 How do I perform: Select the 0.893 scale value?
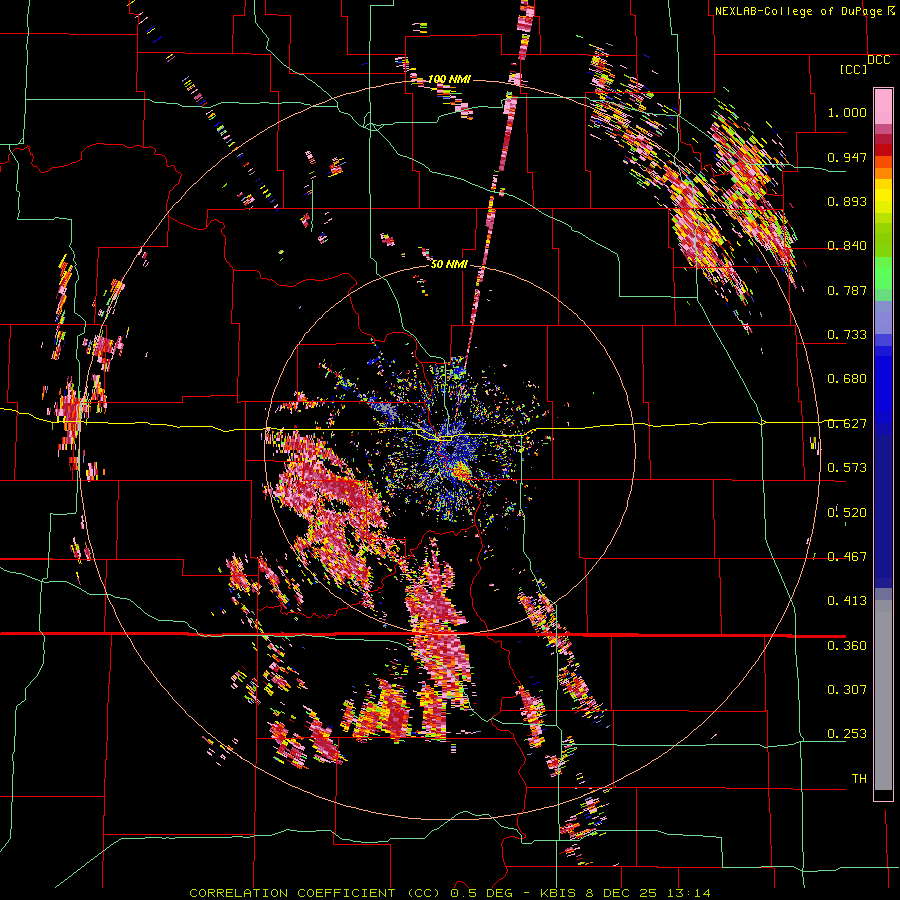point(847,201)
